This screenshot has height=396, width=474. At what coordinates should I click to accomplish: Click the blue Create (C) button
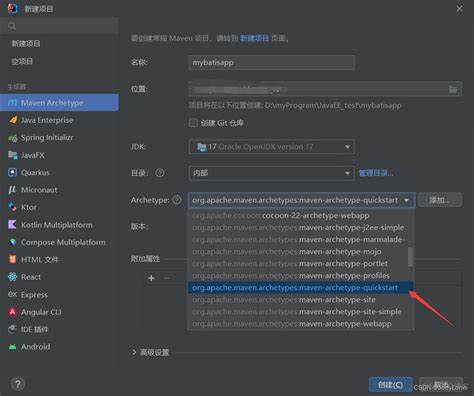[390, 385]
